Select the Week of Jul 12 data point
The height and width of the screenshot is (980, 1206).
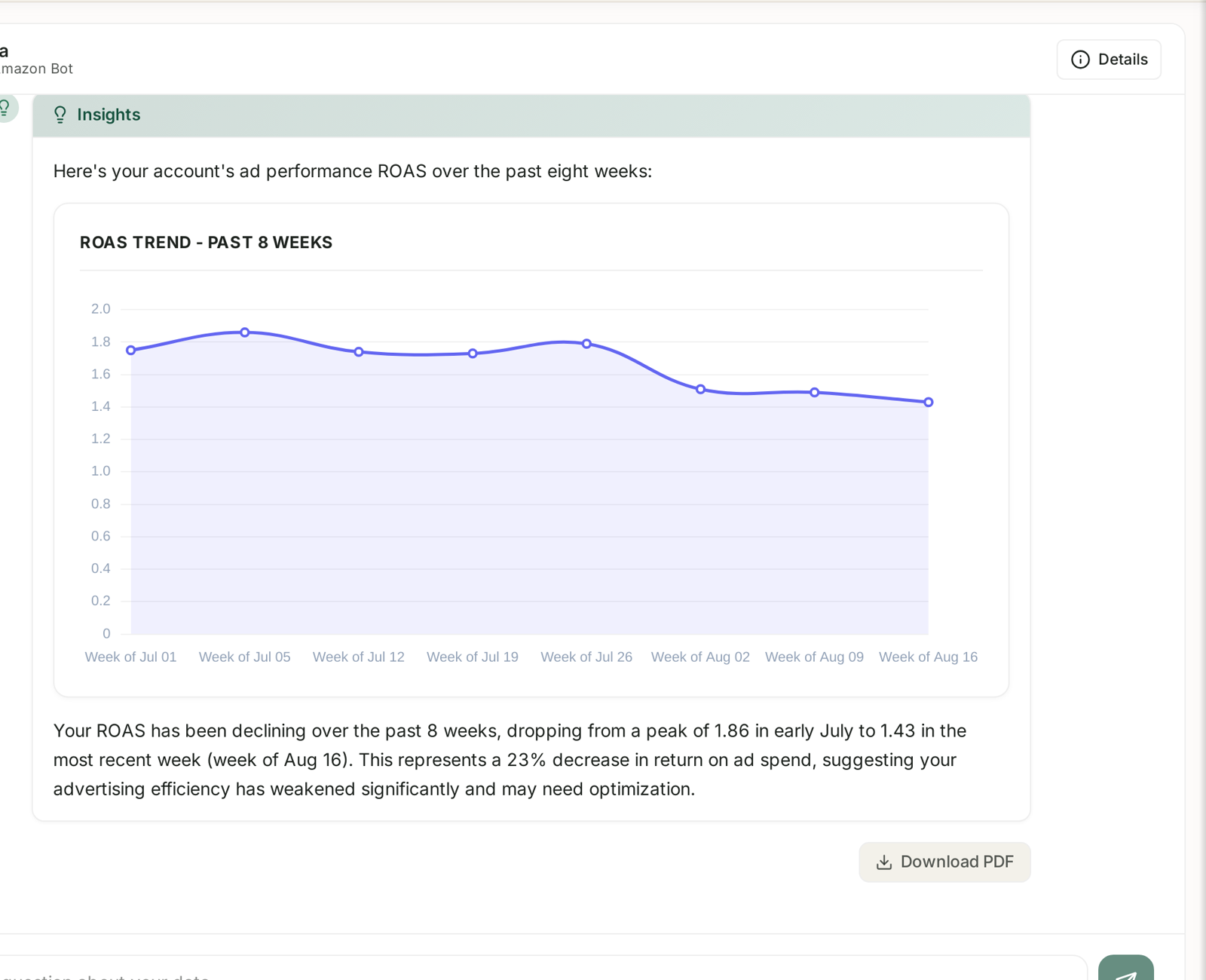click(x=359, y=352)
